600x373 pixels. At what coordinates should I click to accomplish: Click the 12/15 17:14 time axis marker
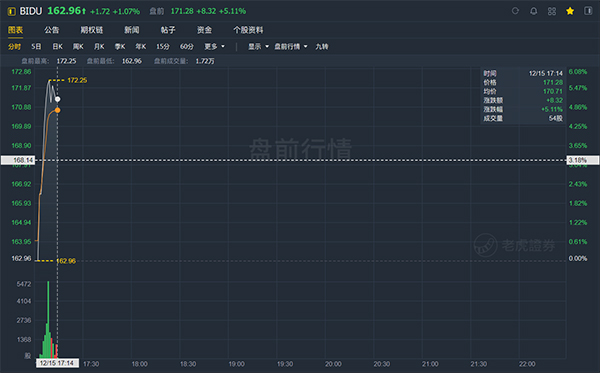(57, 363)
